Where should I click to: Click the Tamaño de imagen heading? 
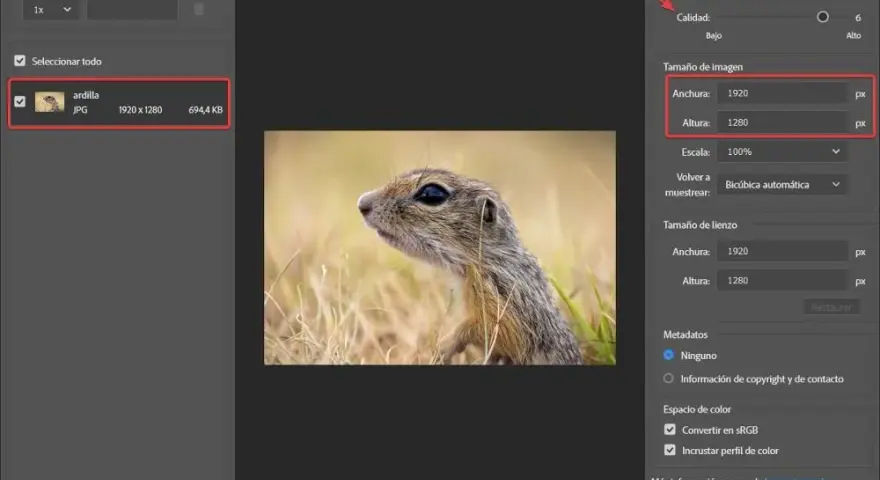(x=703, y=67)
